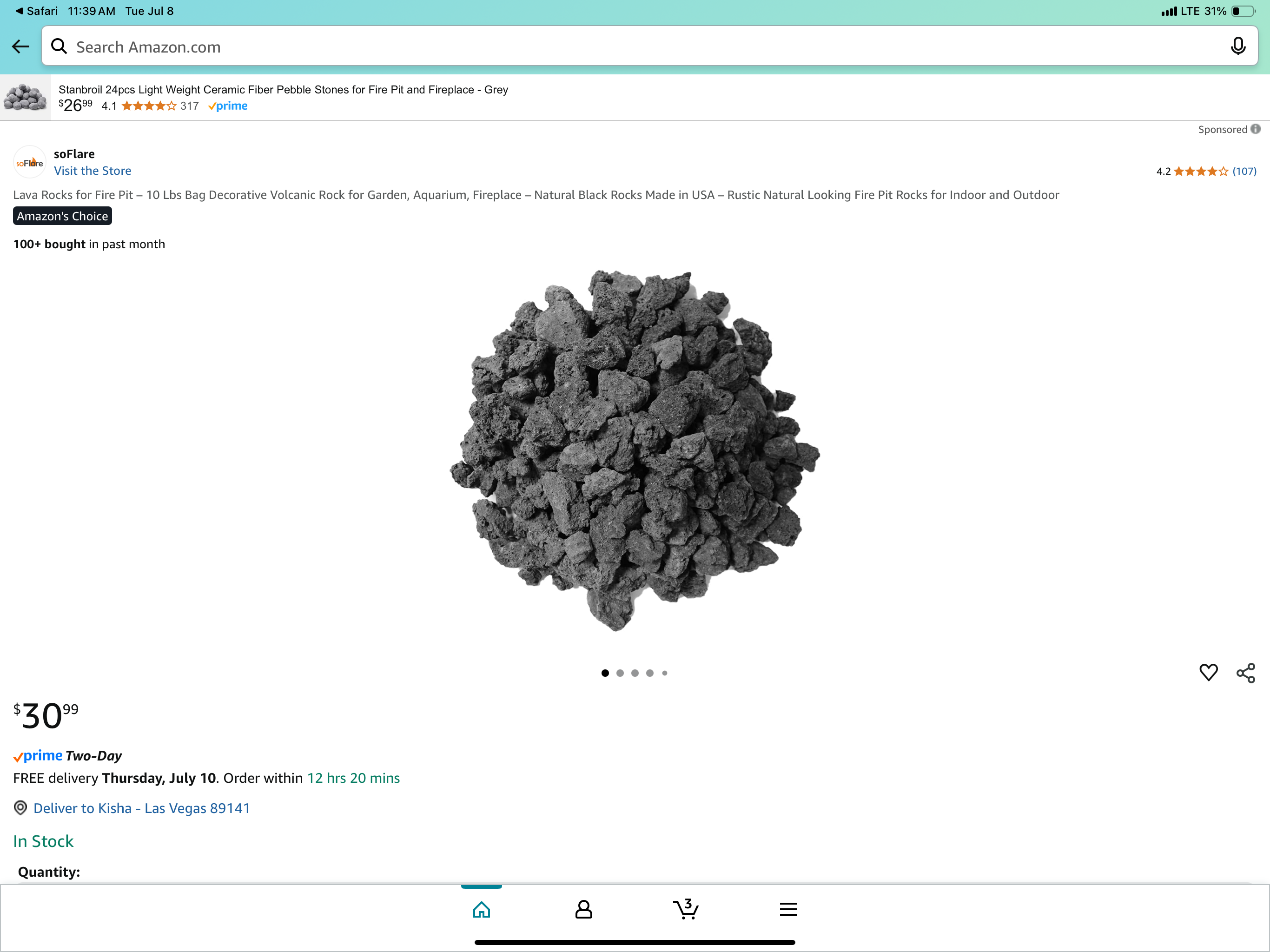Tap the delivery location pin icon
The height and width of the screenshot is (952, 1270).
[20, 808]
